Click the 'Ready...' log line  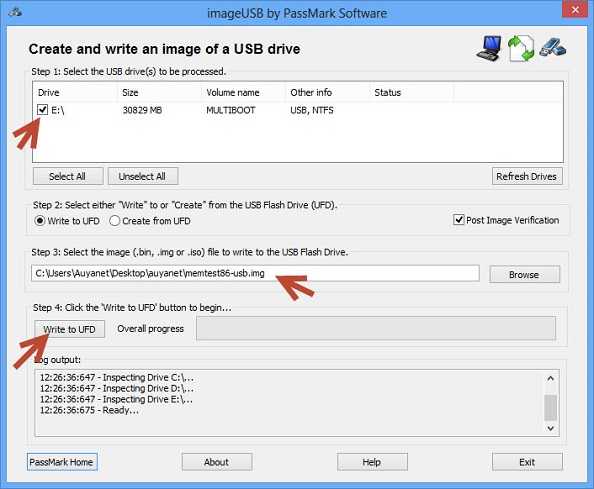(89, 410)
